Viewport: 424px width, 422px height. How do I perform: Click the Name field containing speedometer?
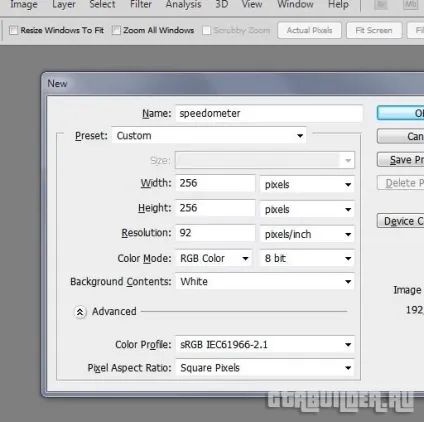pos(269,113)
